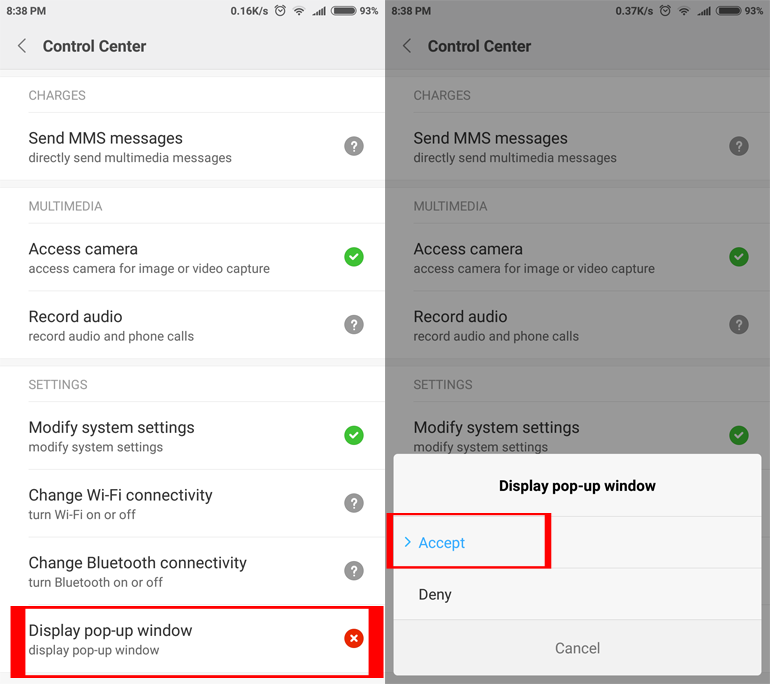Tap back arrow in right dimmed Control Center header
This screenshot has width=770, height=684.
coord(407,46)
